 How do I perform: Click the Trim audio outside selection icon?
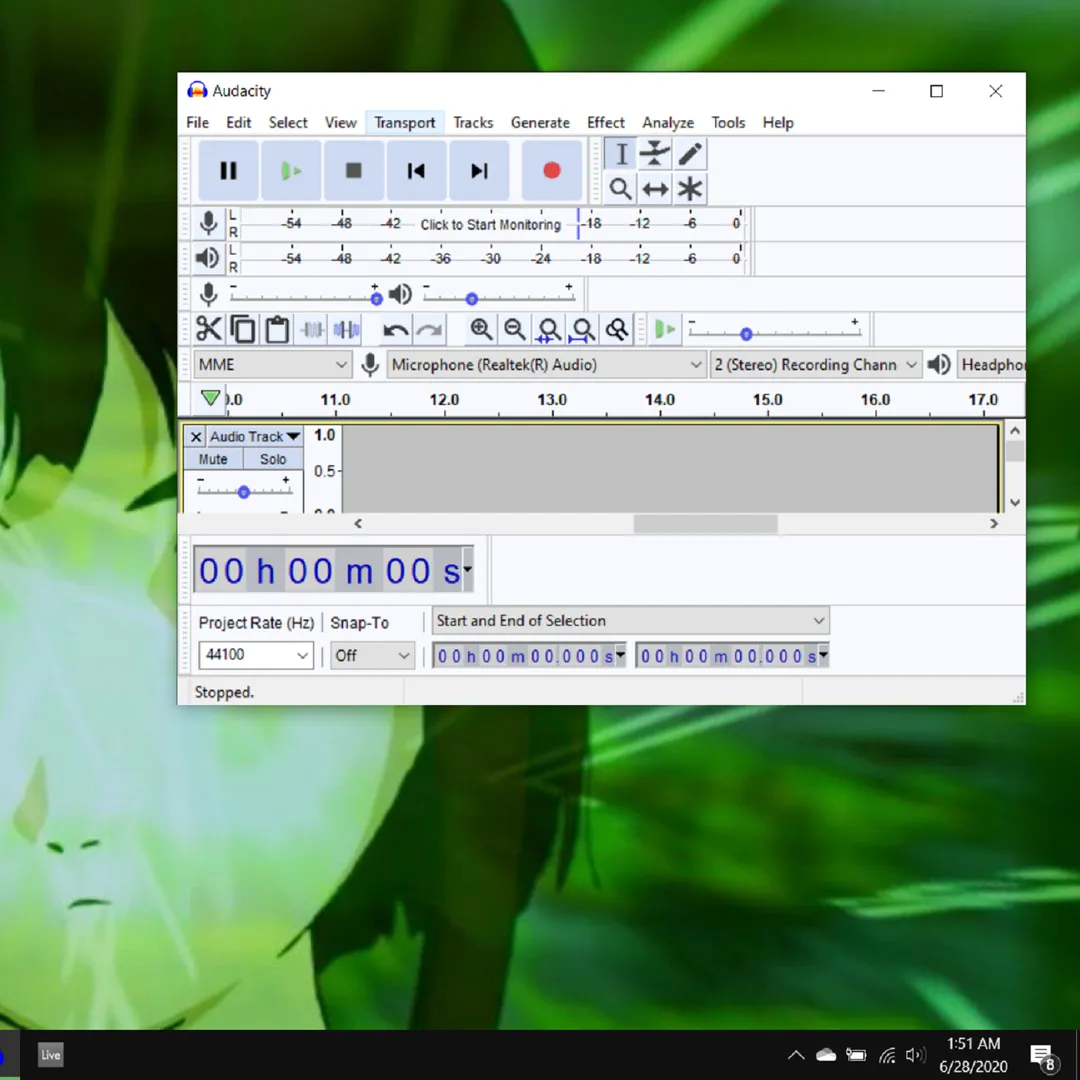point(312,330)
